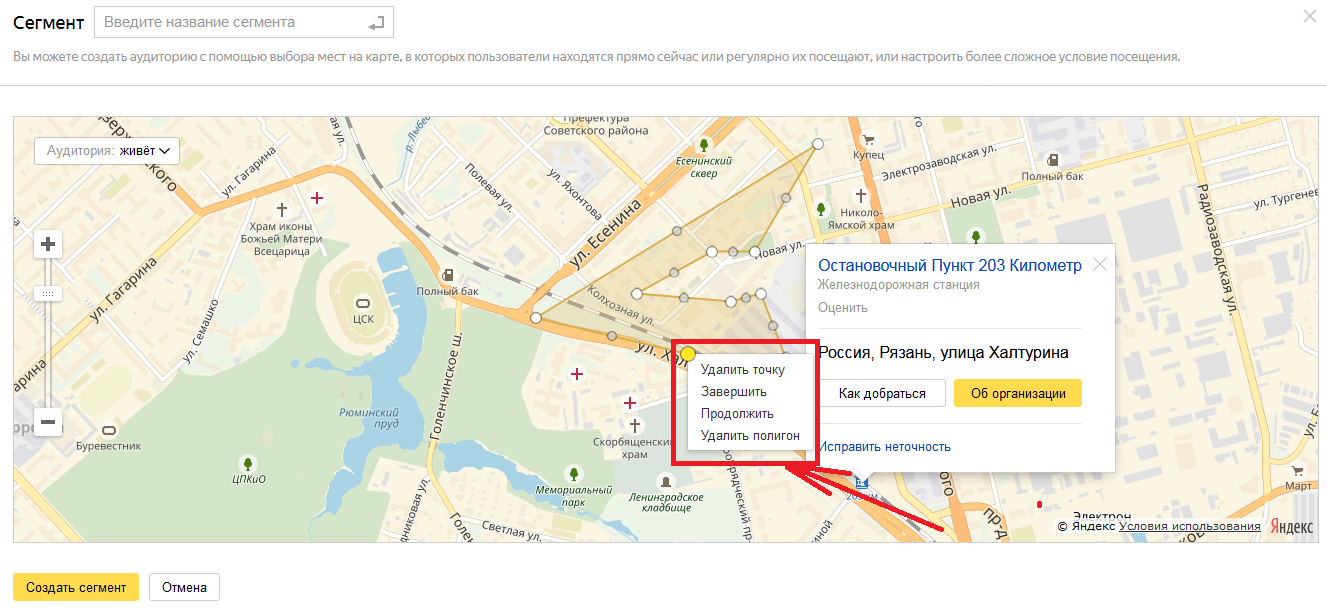Viewport: 1327px width, 613px height.
Task: Choose Удалить полигон from context menu
Action: click(751, 436)
